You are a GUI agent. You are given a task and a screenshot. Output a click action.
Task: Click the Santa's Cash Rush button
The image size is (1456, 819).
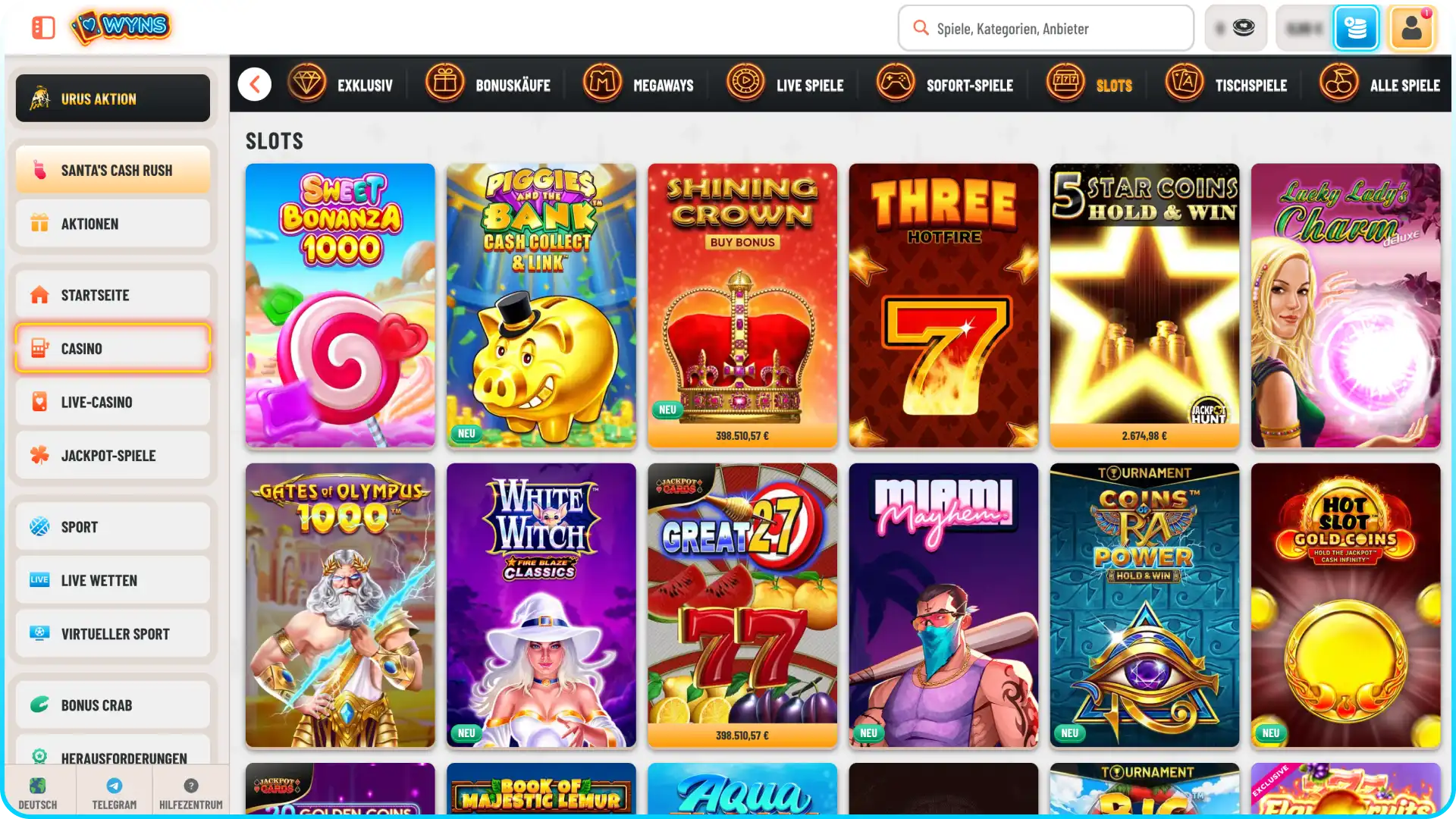coord(113,170)
